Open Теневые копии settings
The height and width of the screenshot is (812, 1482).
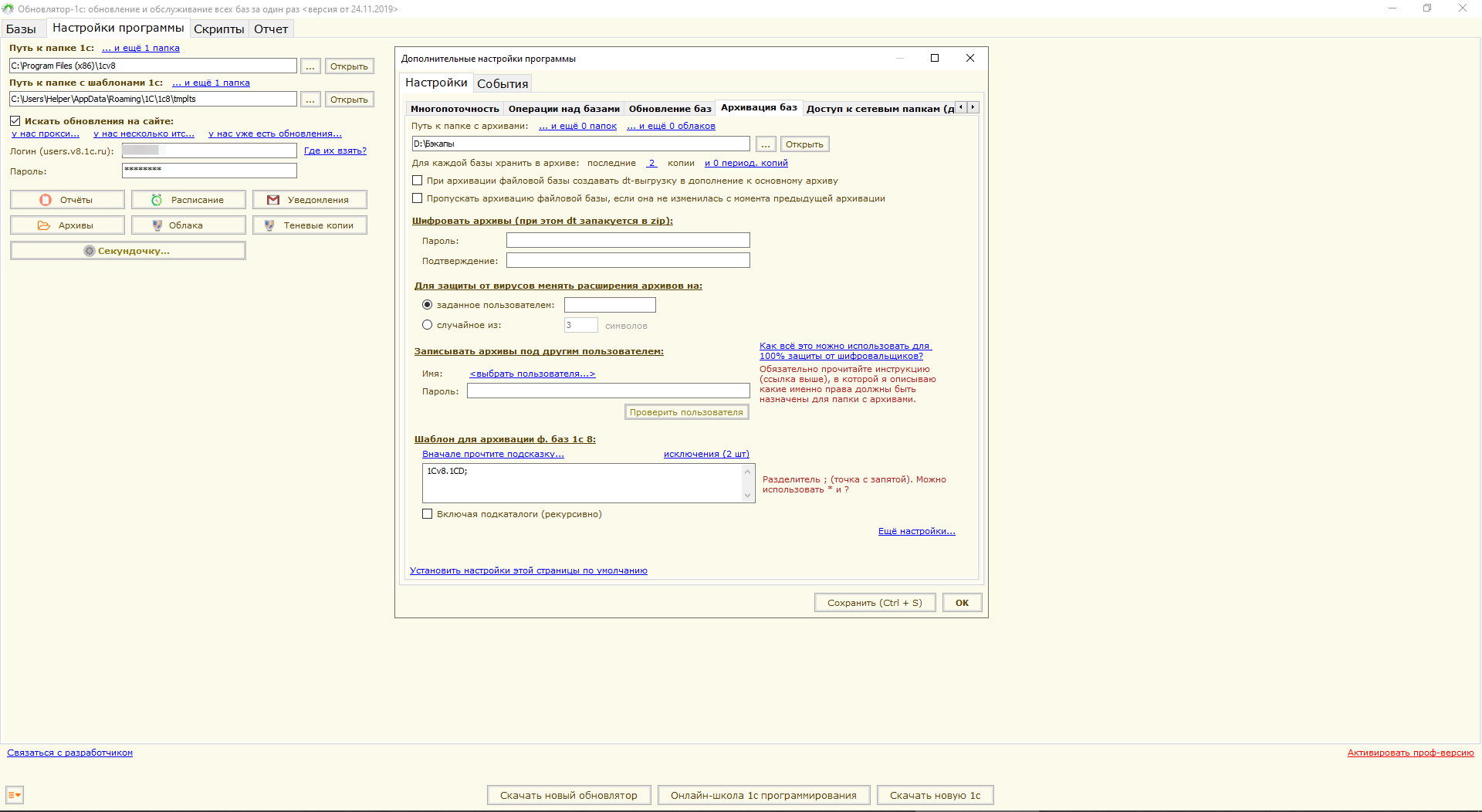point(310,225)
